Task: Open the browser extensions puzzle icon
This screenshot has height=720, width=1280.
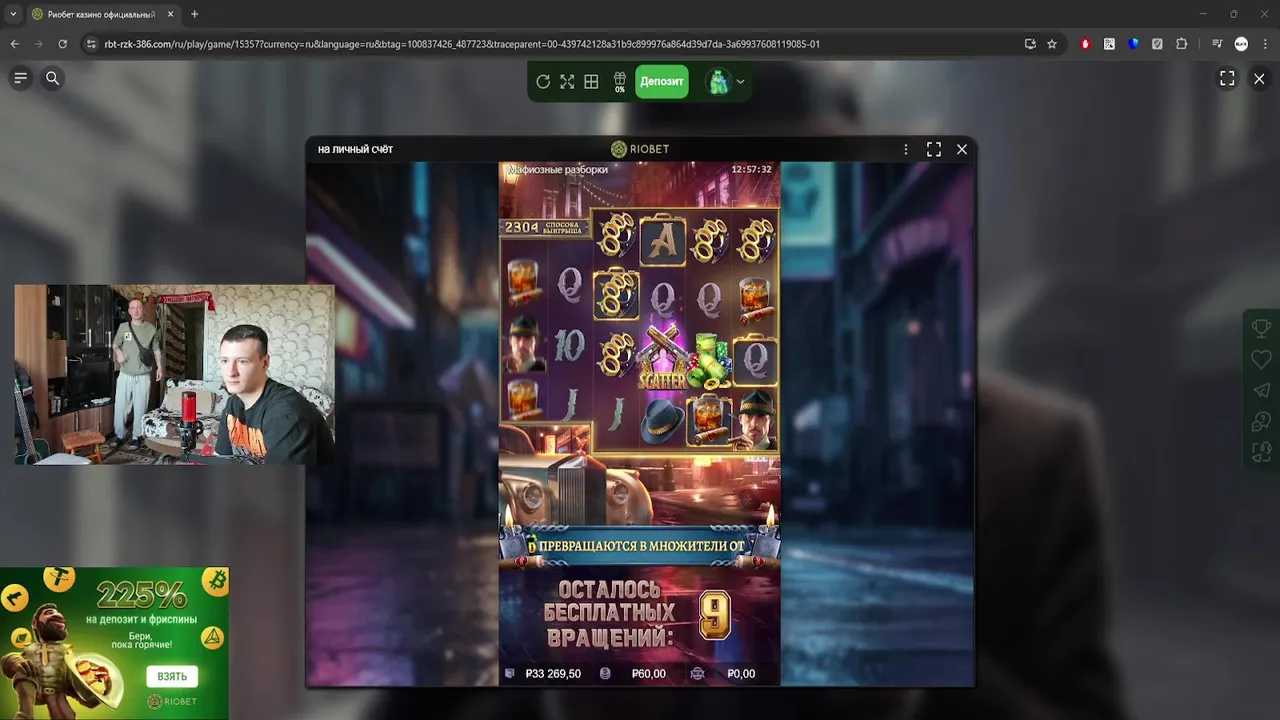Action: coord(1181,44)
